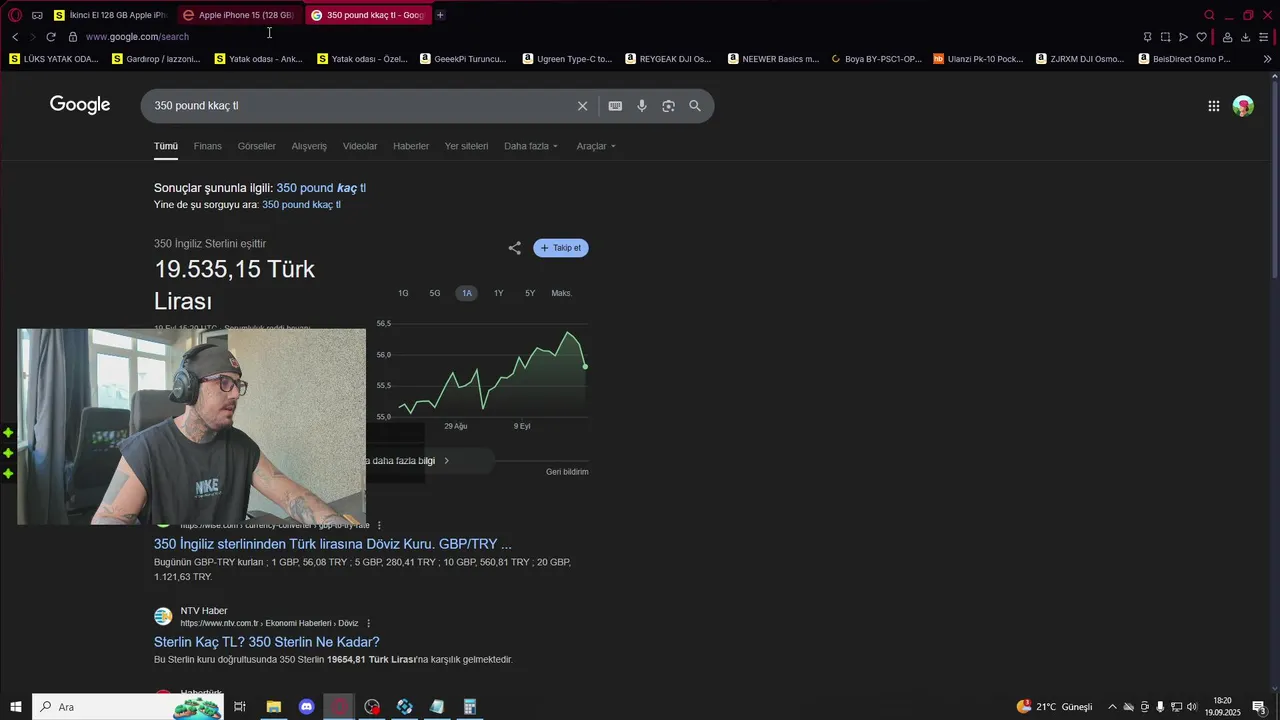The width and height of the screenshot is (1280, 720).
Task: Click the Google search input field
Action: point(360,106)
